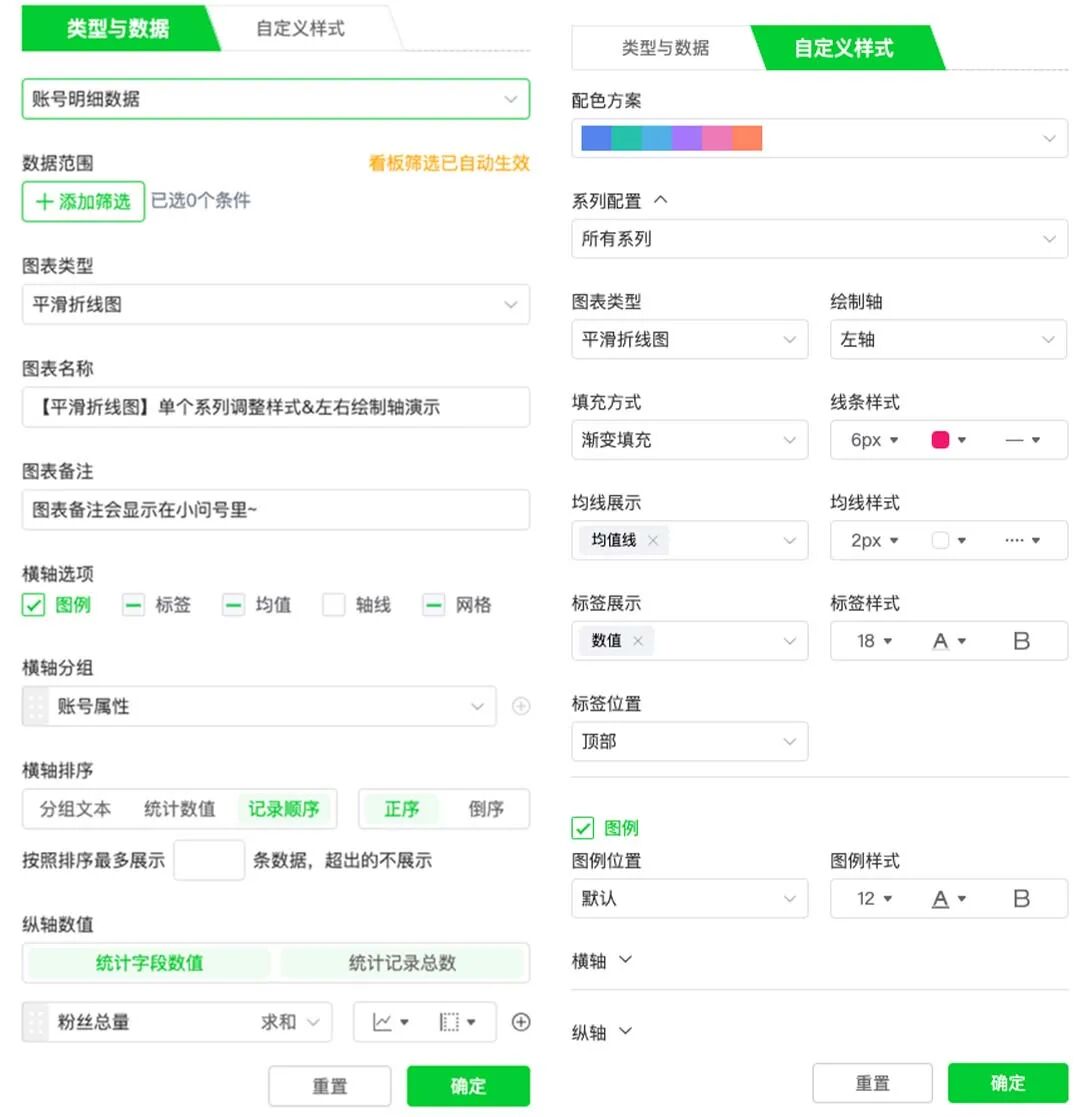The image size is (1080, 1117).
Task: Click 重置 in 类型与数据 panel
Action: point(330,1086)
